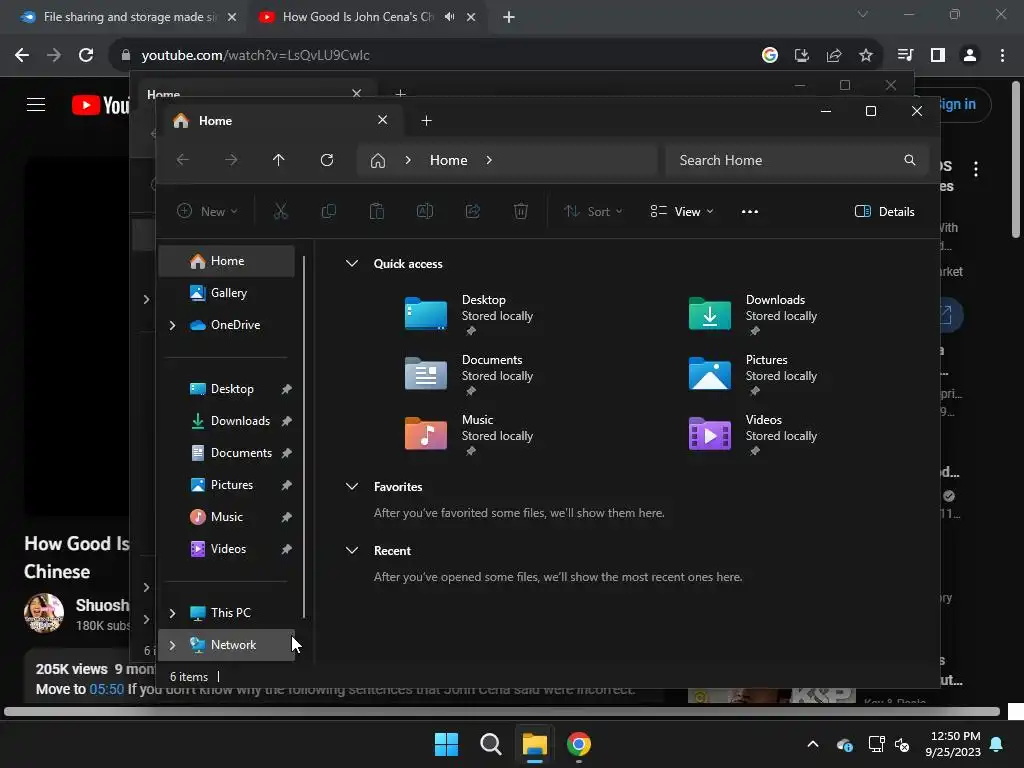
Task: Open the New dropdown in toolbar
Action: click(x=207, y=212)
